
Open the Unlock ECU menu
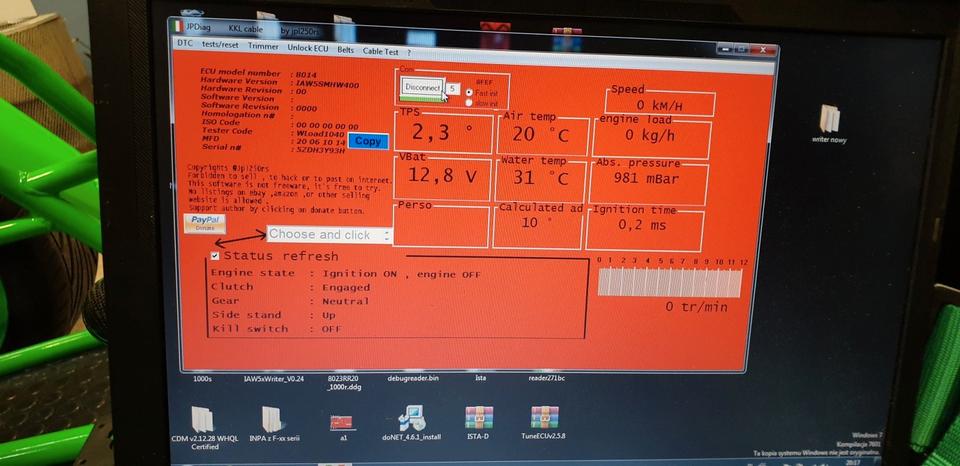pyautogui.click(x=308, y=48)
